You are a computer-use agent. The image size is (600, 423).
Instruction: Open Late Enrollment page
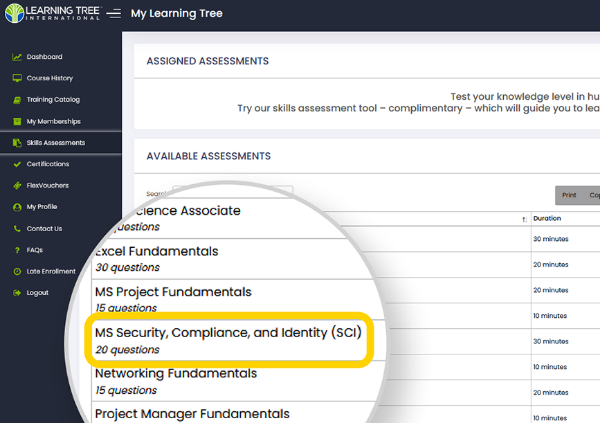point(51,271)
